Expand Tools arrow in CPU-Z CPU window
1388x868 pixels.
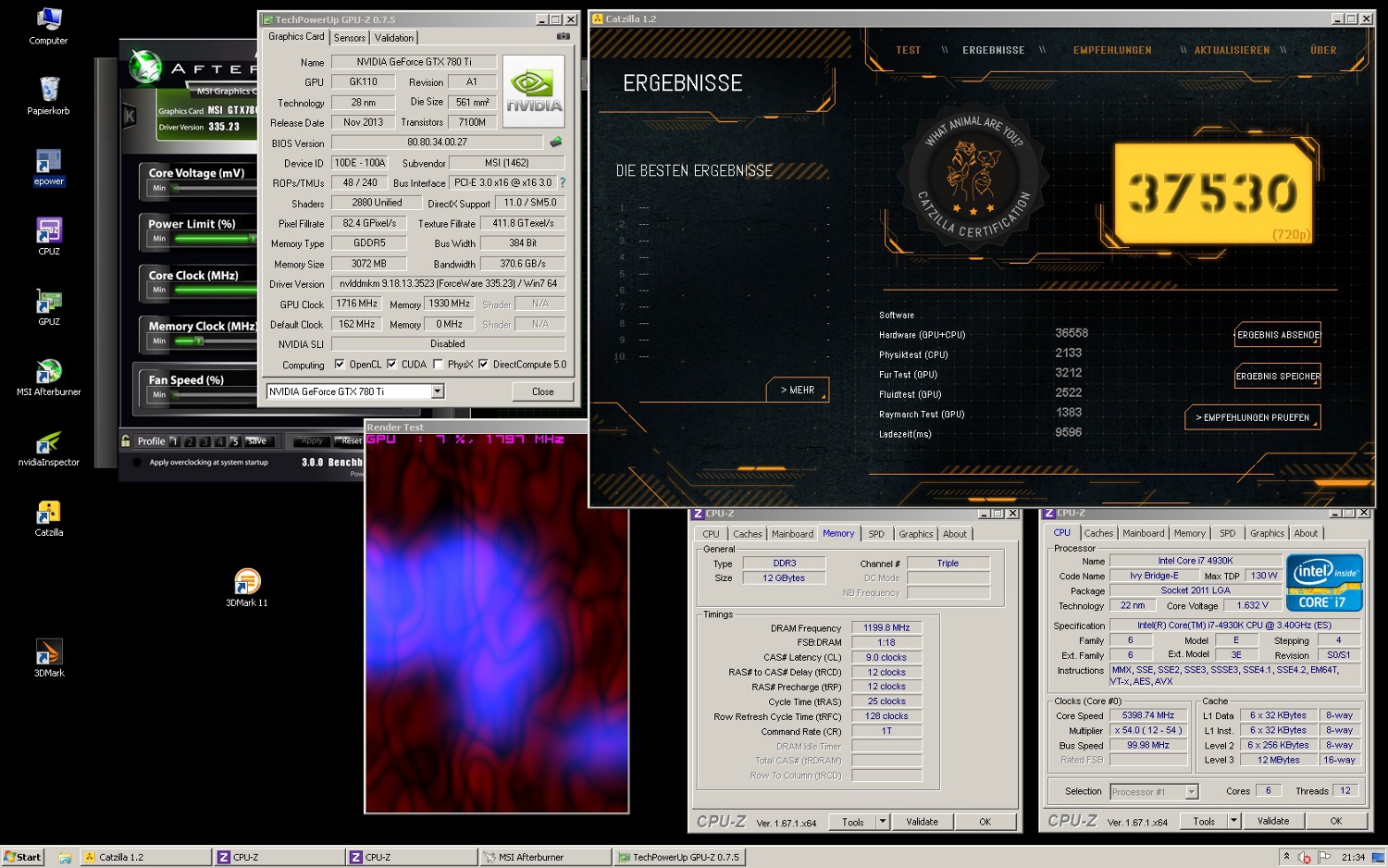click(1233, 821)
